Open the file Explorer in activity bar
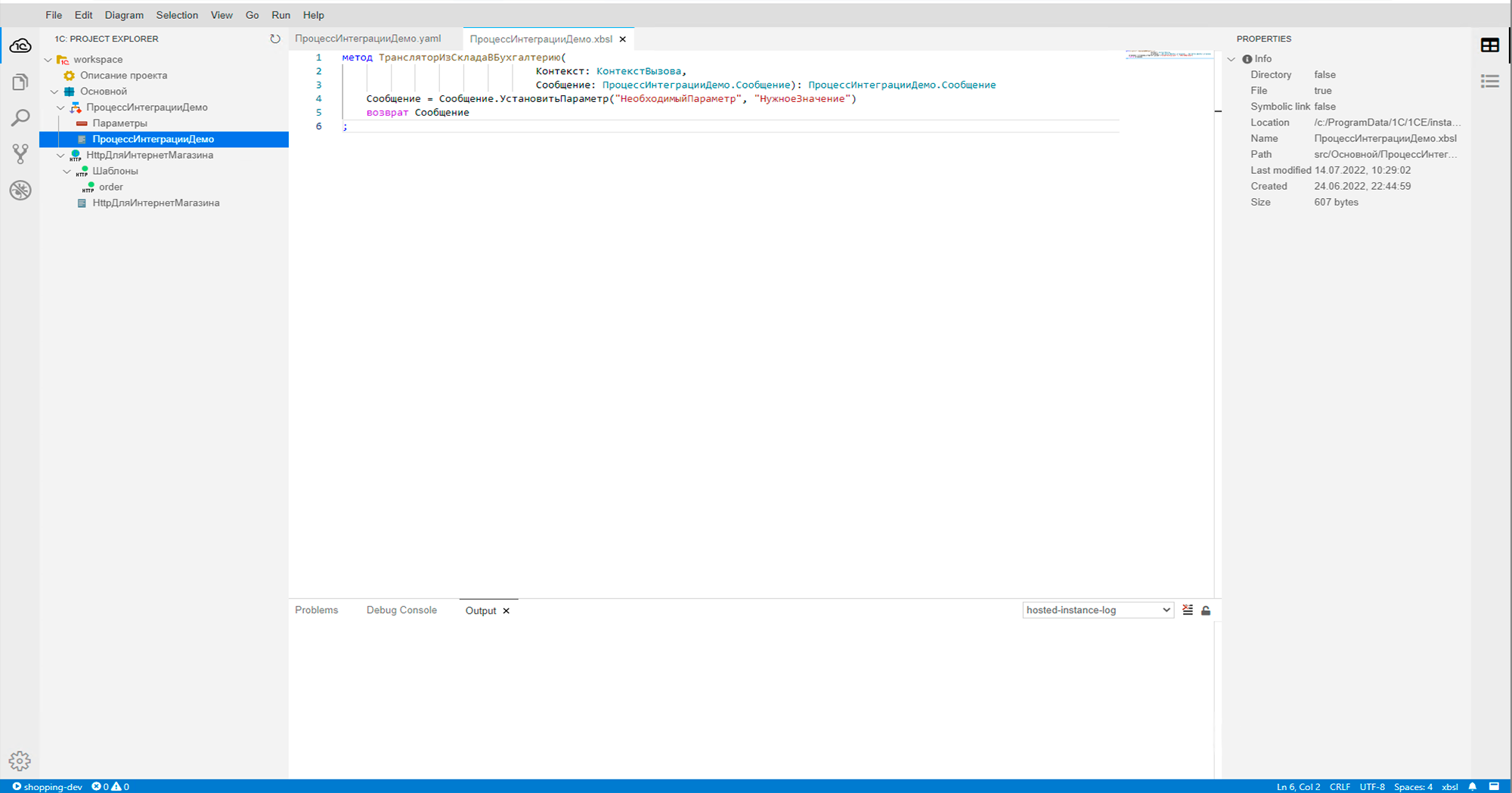The width and height of the screenshot is (1512, 793). click(x=20, y=82)
